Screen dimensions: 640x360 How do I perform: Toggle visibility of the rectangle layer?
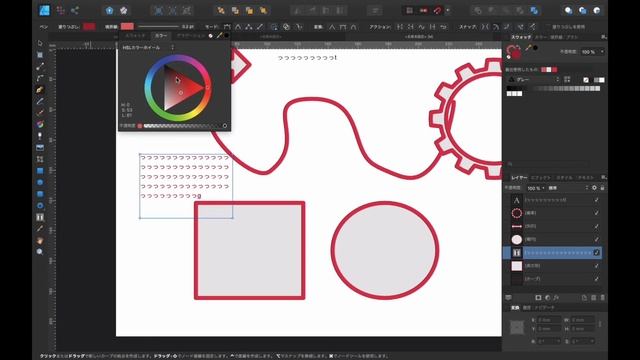[x=596, y=266]
